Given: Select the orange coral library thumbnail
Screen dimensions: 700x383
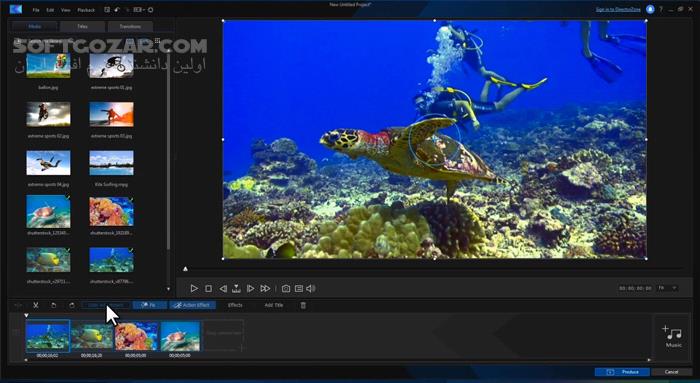Looking at the screenshot, I should click(111, 212).
